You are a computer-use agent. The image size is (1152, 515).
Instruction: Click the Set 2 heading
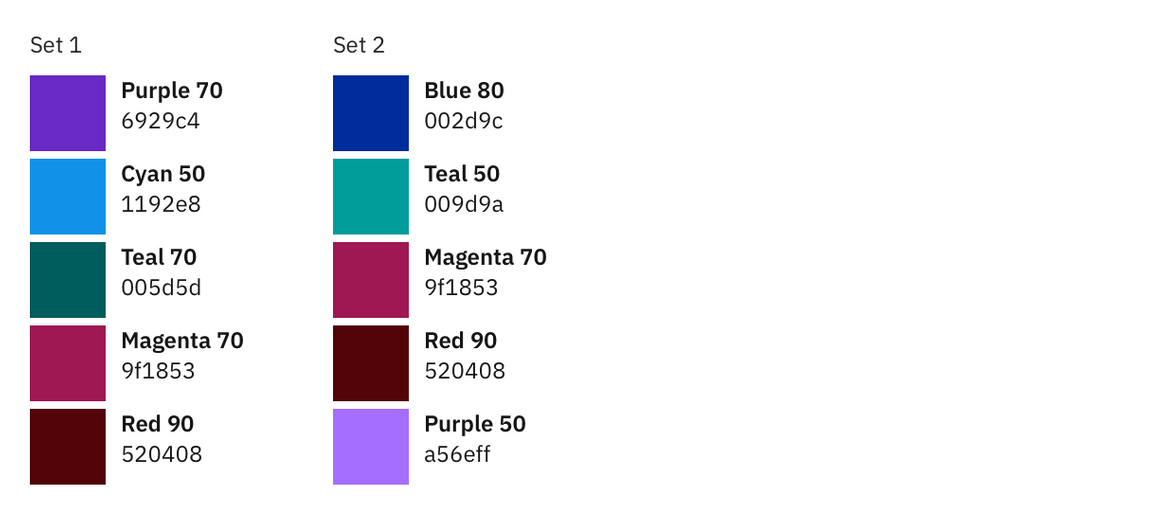[x=359, y=45]
